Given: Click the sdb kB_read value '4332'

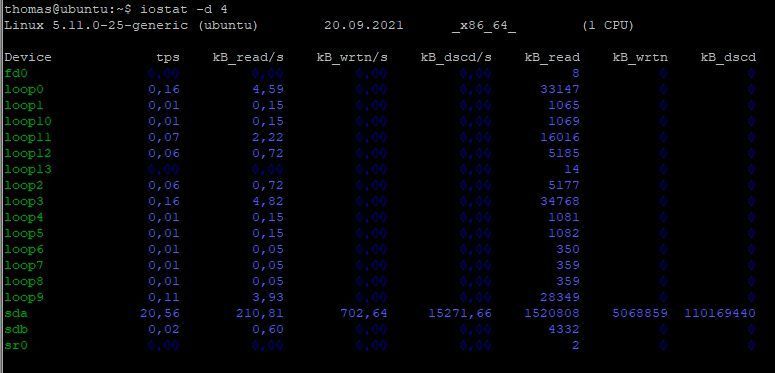Looking at the screenshot, I should coord(564,330).
